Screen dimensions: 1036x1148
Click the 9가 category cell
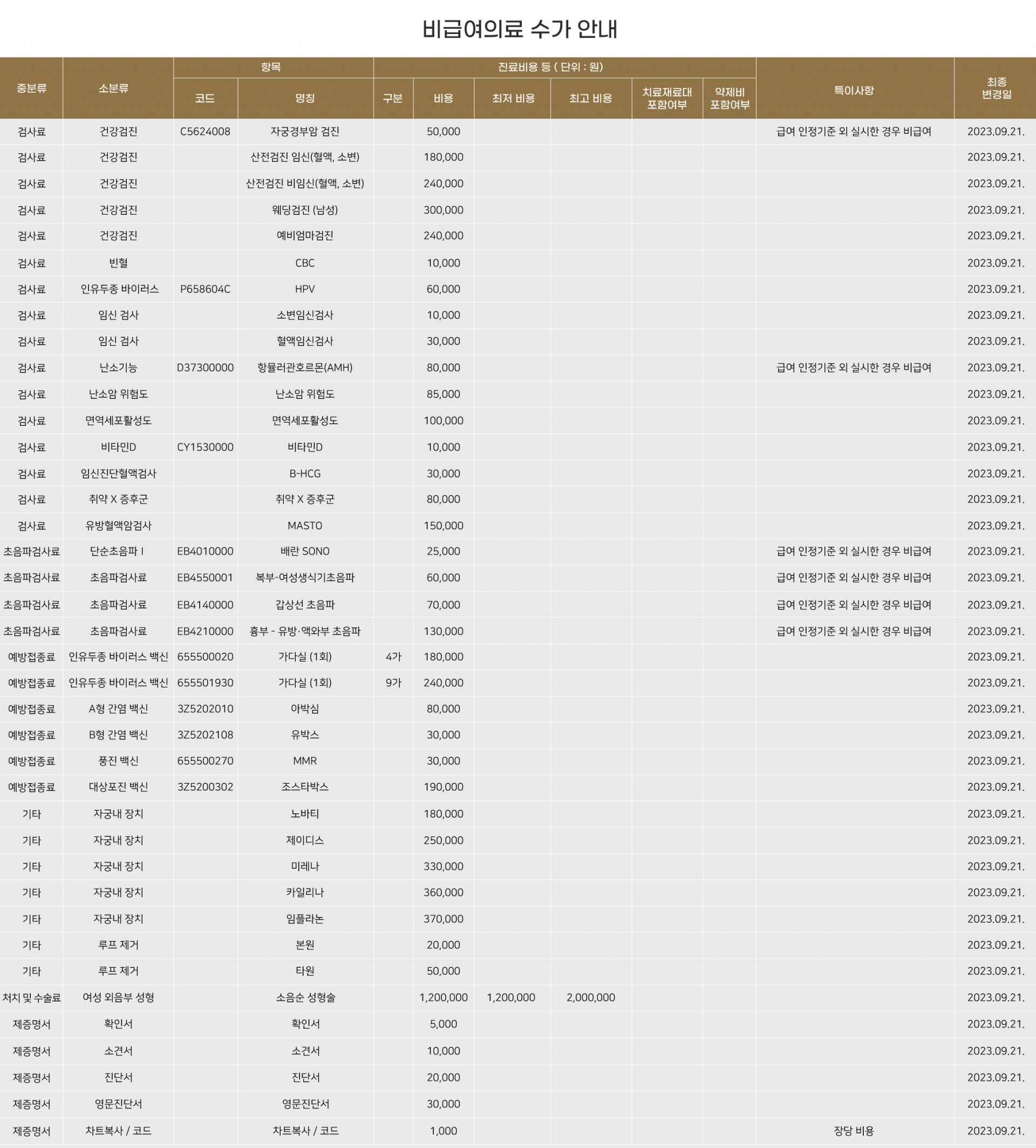tap(393, 683)
